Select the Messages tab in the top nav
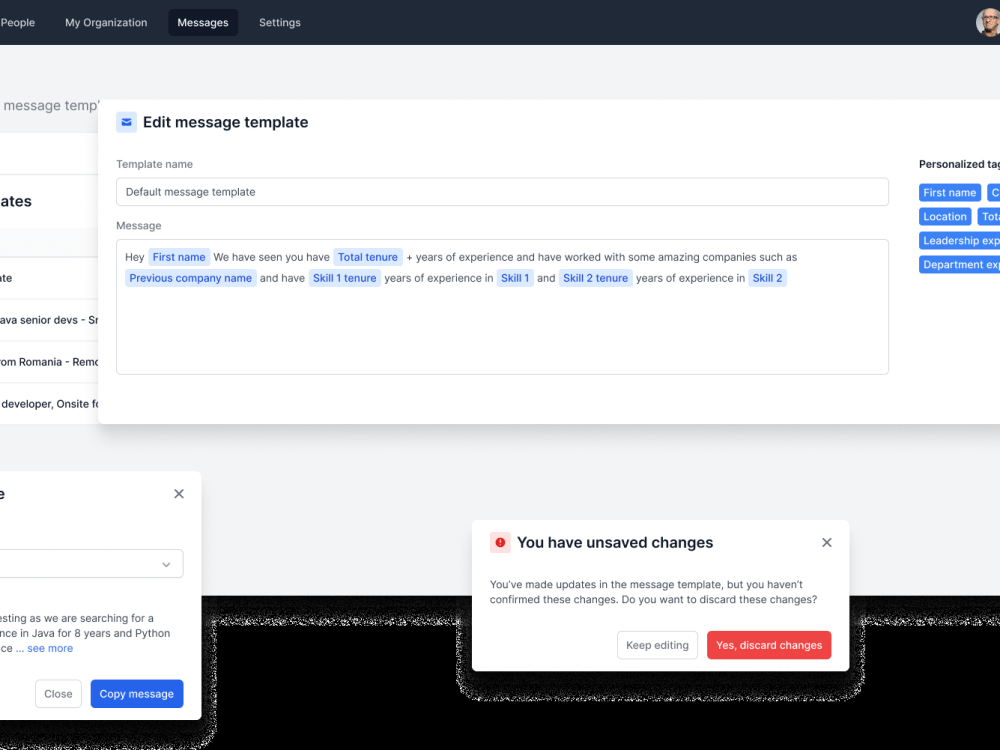Image resolution: width=1000 pixels, height=750 pixels. (x=203, y=22)
